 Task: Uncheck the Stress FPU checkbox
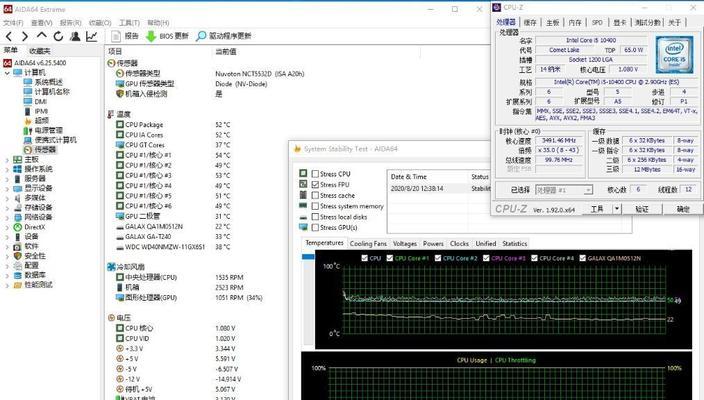tap(315, 185)
